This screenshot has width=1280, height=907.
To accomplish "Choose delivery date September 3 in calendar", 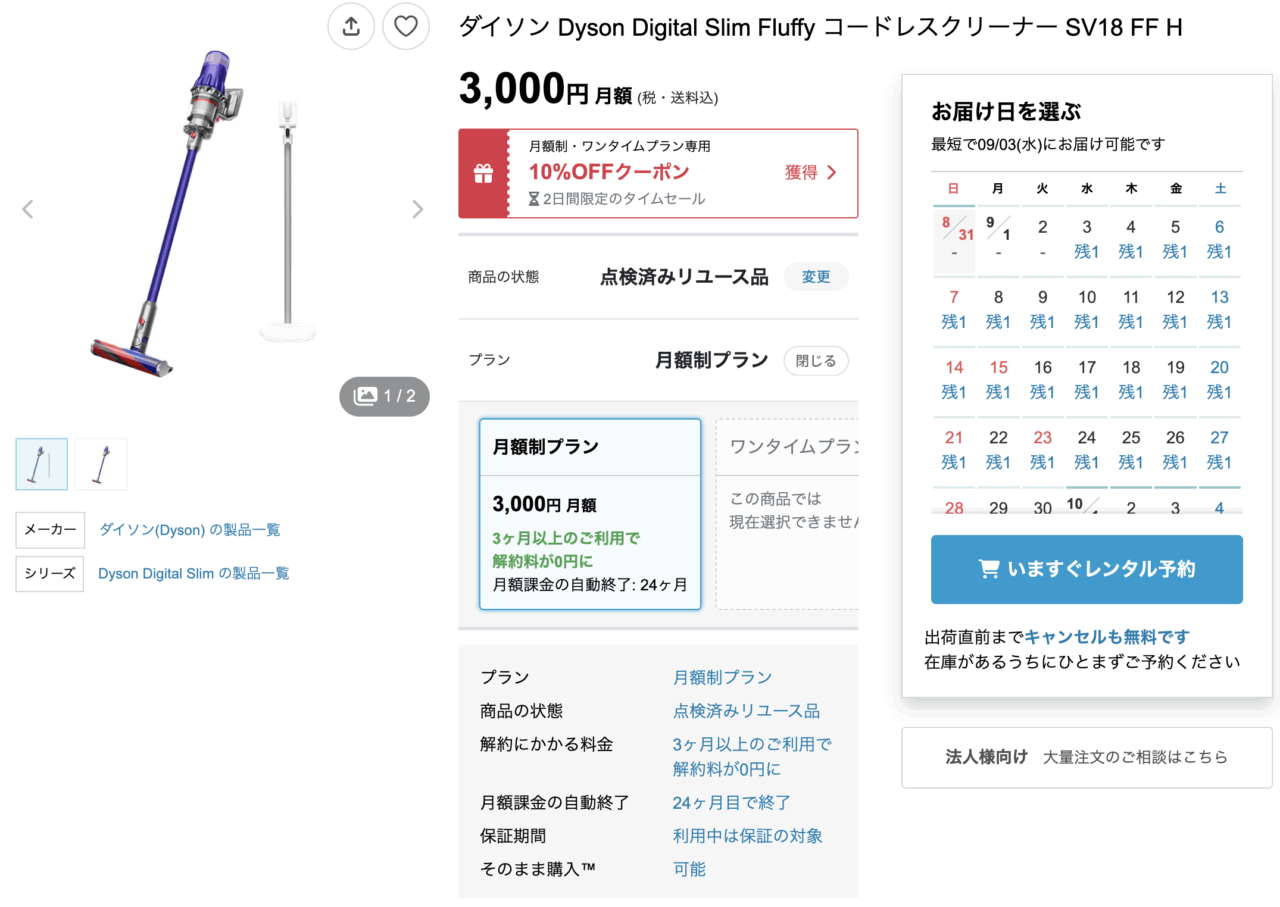I will point(1087,240).
